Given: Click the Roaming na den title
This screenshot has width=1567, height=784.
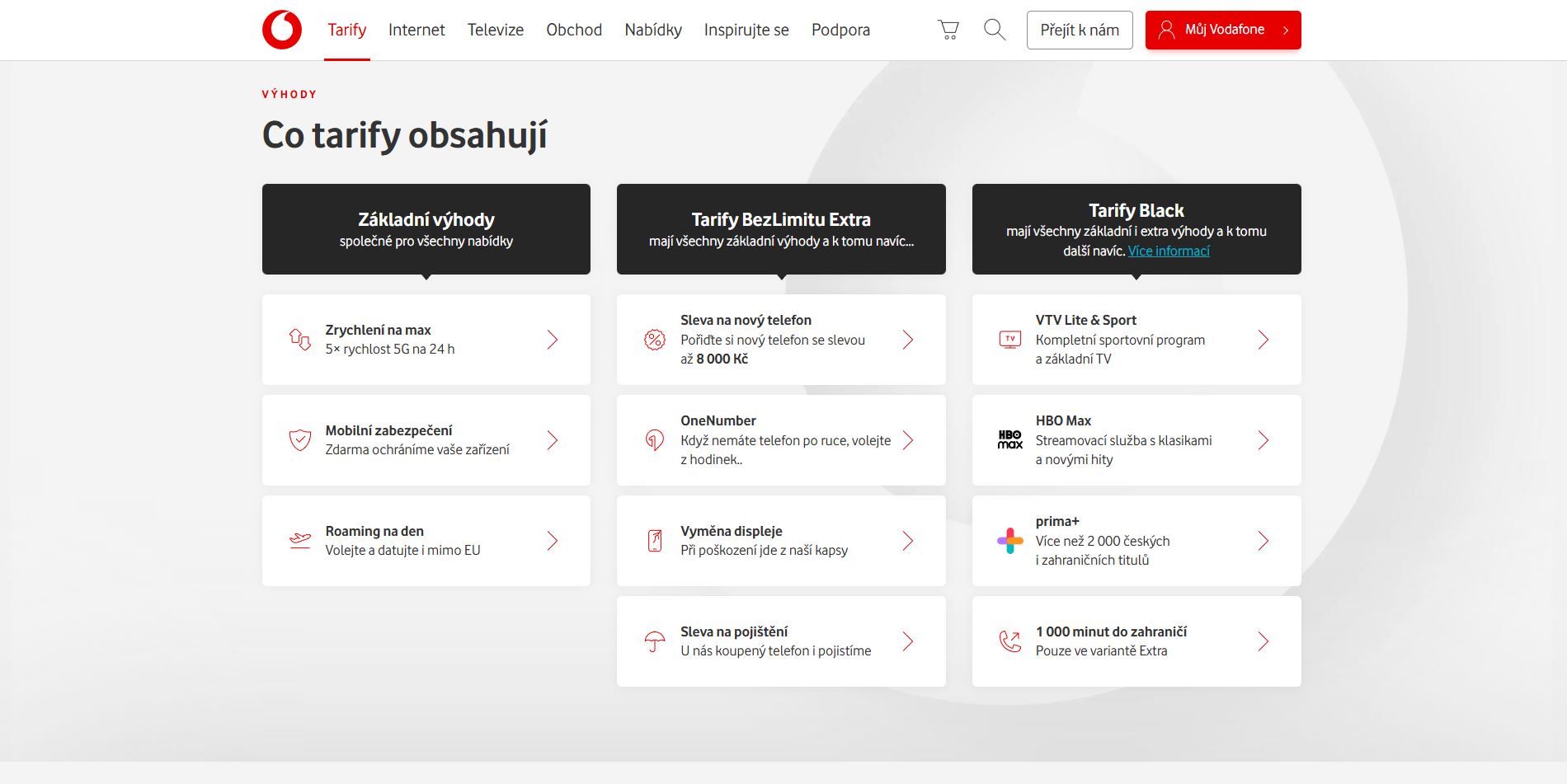Looking at the screenshot, I should (374, 531).
